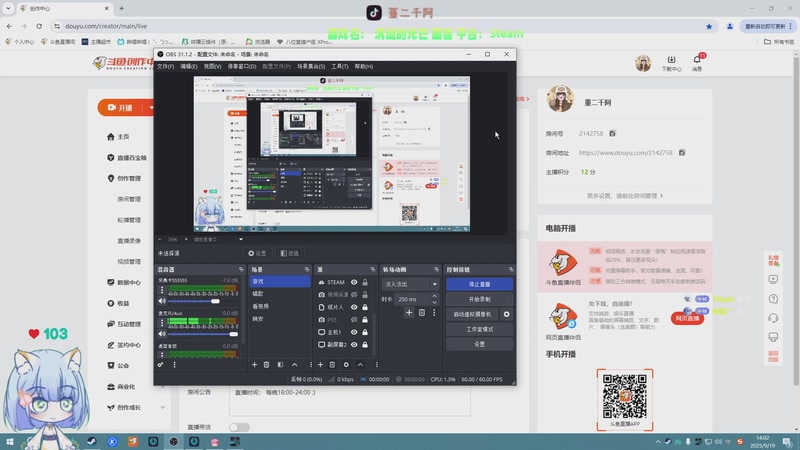The height and width of the screenshot is (450, 800).
Task: Click red 网页直播 button
Action: point(687,318)
